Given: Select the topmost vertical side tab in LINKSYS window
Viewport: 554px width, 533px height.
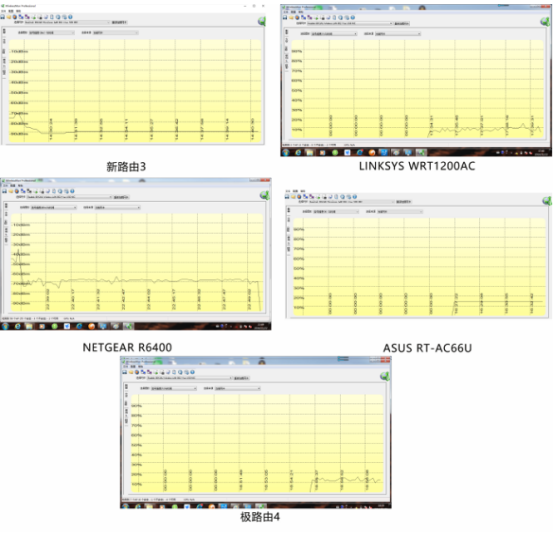Looking at the screenshot, I should pos(286,32).
